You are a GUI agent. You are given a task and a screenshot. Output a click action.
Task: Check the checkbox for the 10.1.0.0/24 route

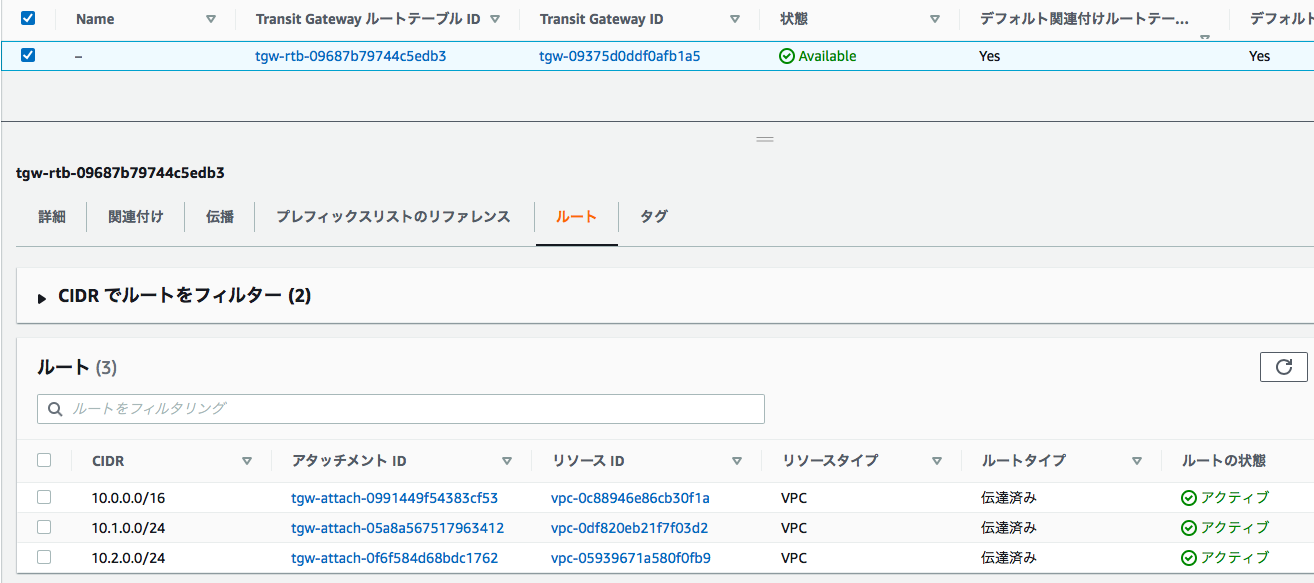click(x=44, y=527)
